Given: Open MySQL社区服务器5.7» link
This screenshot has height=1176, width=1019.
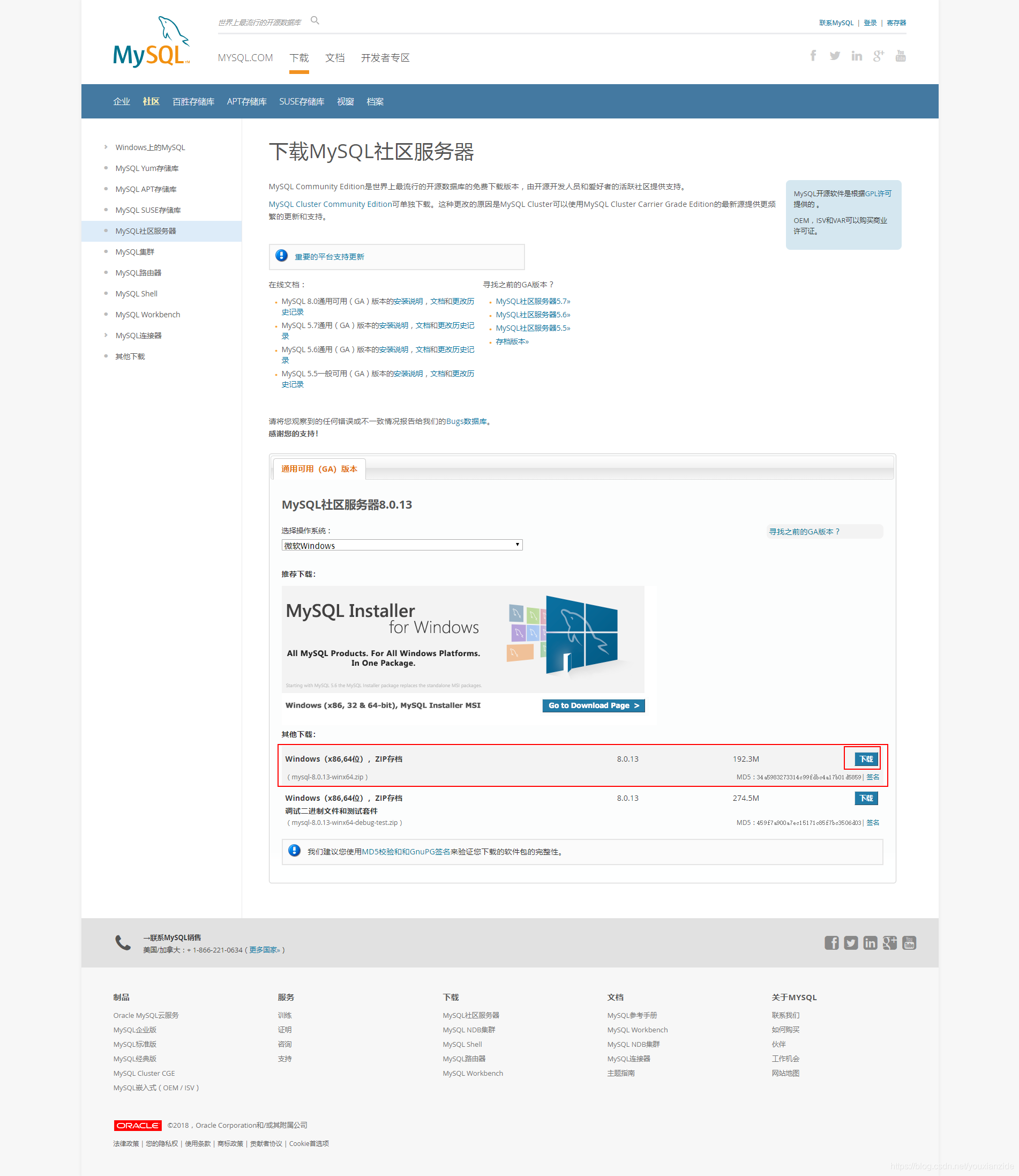Looking at the screenshot, I should pos(533,302).
